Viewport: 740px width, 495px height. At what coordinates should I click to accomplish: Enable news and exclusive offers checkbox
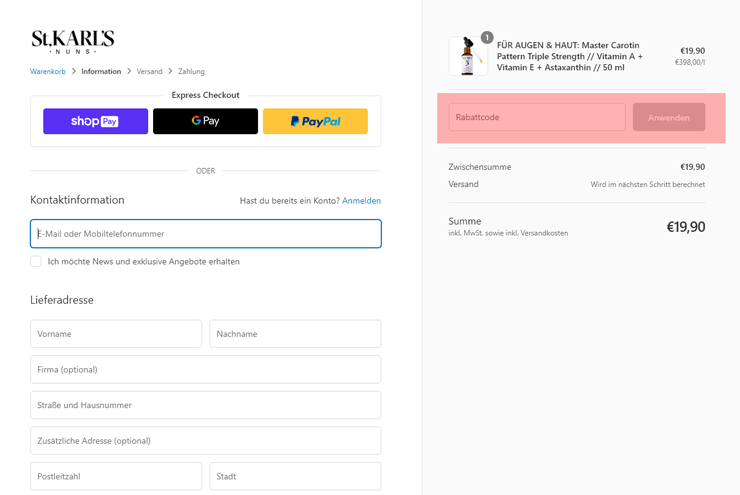pyautogui.click(x=36, y=261)
